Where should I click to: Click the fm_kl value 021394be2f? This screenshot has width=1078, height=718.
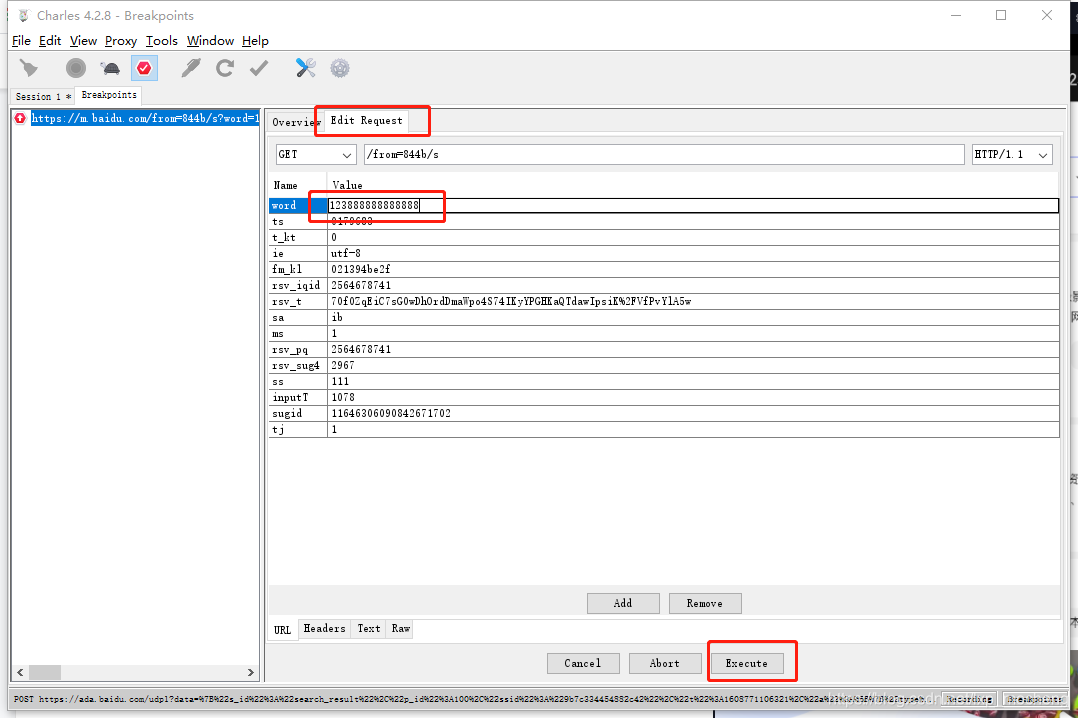click(x=360, y=269)
